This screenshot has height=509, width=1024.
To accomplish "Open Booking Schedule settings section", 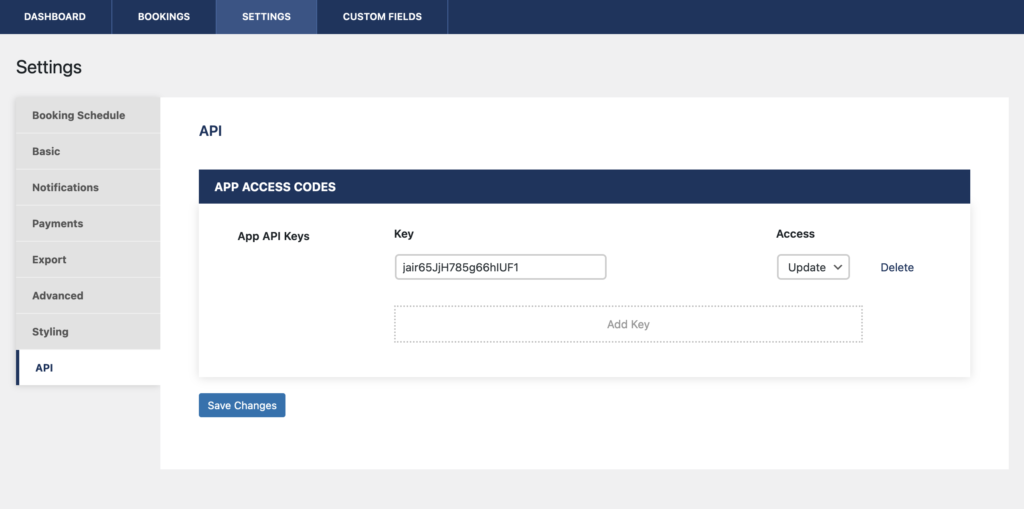I will pyautogui.click(x=88, y=115).
